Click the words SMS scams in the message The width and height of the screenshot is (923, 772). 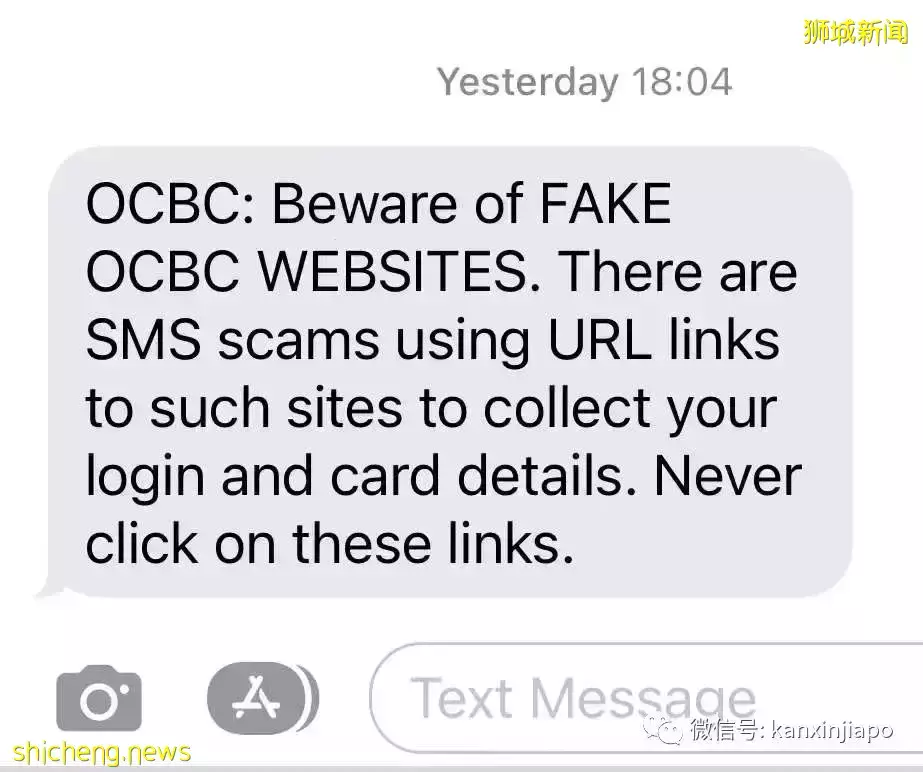[x=233, y=340]
